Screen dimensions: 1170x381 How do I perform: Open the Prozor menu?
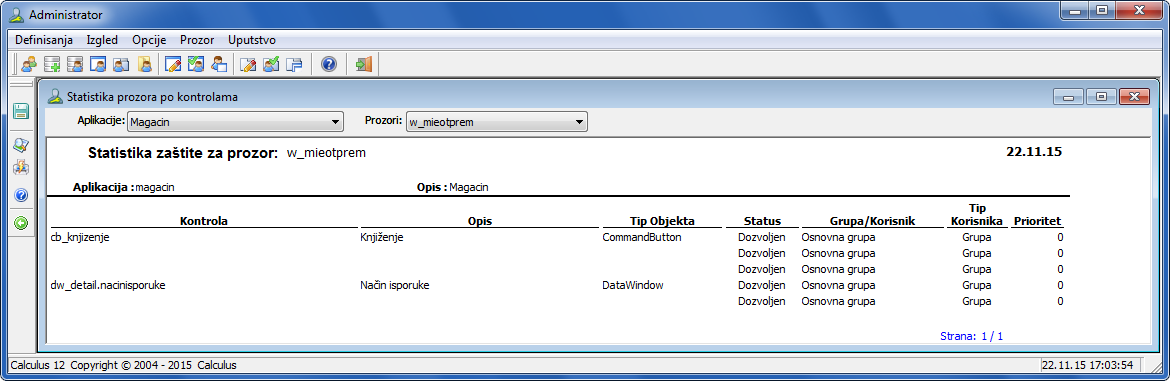(197, 40)
